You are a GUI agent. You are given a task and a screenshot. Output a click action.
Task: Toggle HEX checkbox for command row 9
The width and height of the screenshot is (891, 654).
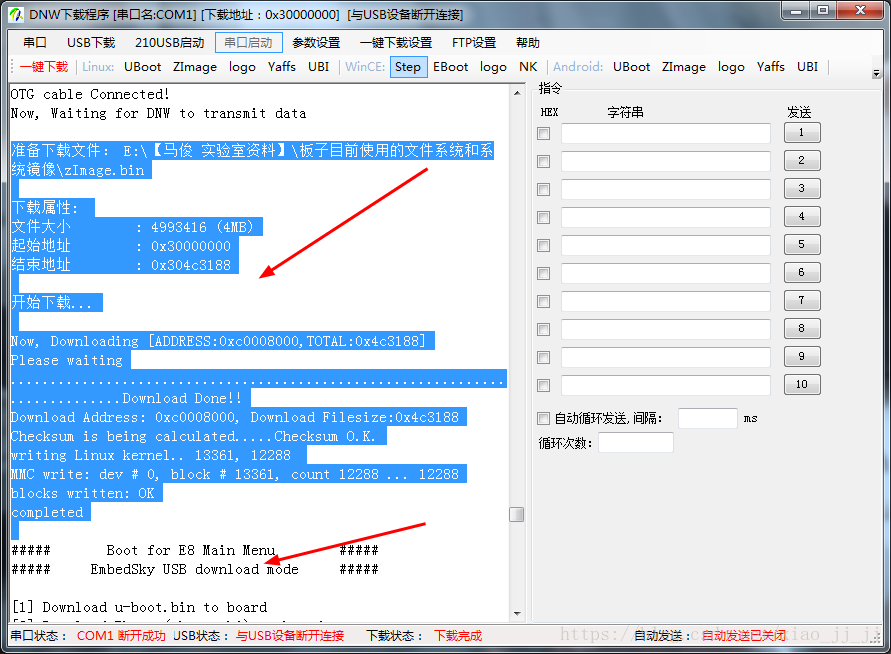[x=544, y=357]
